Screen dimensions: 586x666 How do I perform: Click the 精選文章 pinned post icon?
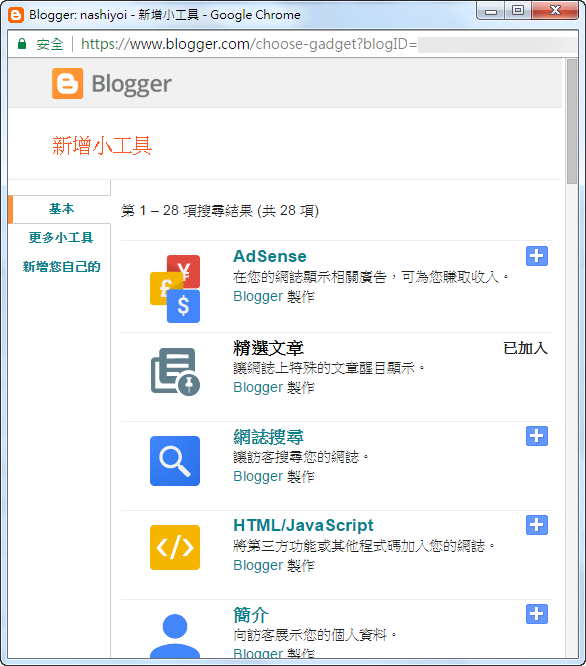[x=175, y=372]
